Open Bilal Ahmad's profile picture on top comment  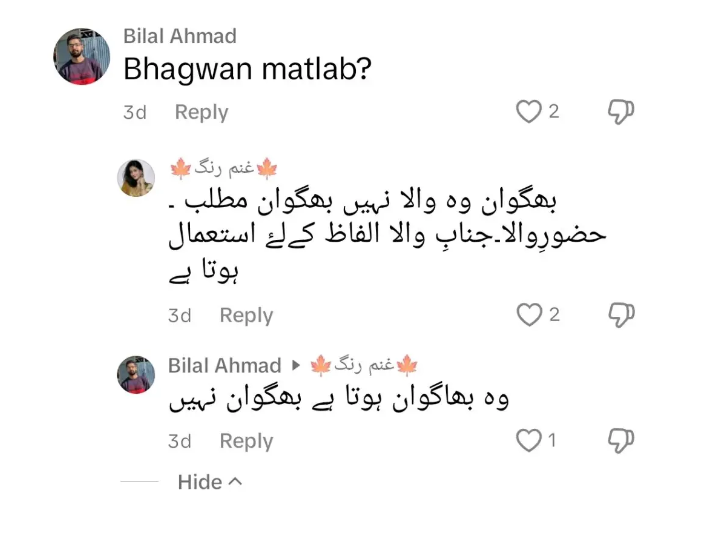pyautogui.click(x=81, y=56)
